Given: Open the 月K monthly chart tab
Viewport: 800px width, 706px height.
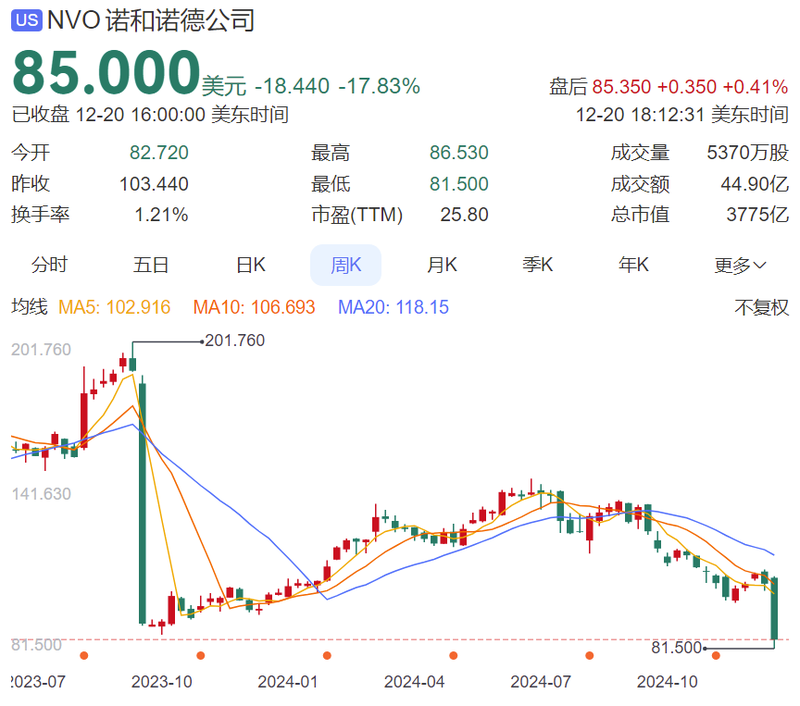Looking at the screenshot, I should [442, 265].
